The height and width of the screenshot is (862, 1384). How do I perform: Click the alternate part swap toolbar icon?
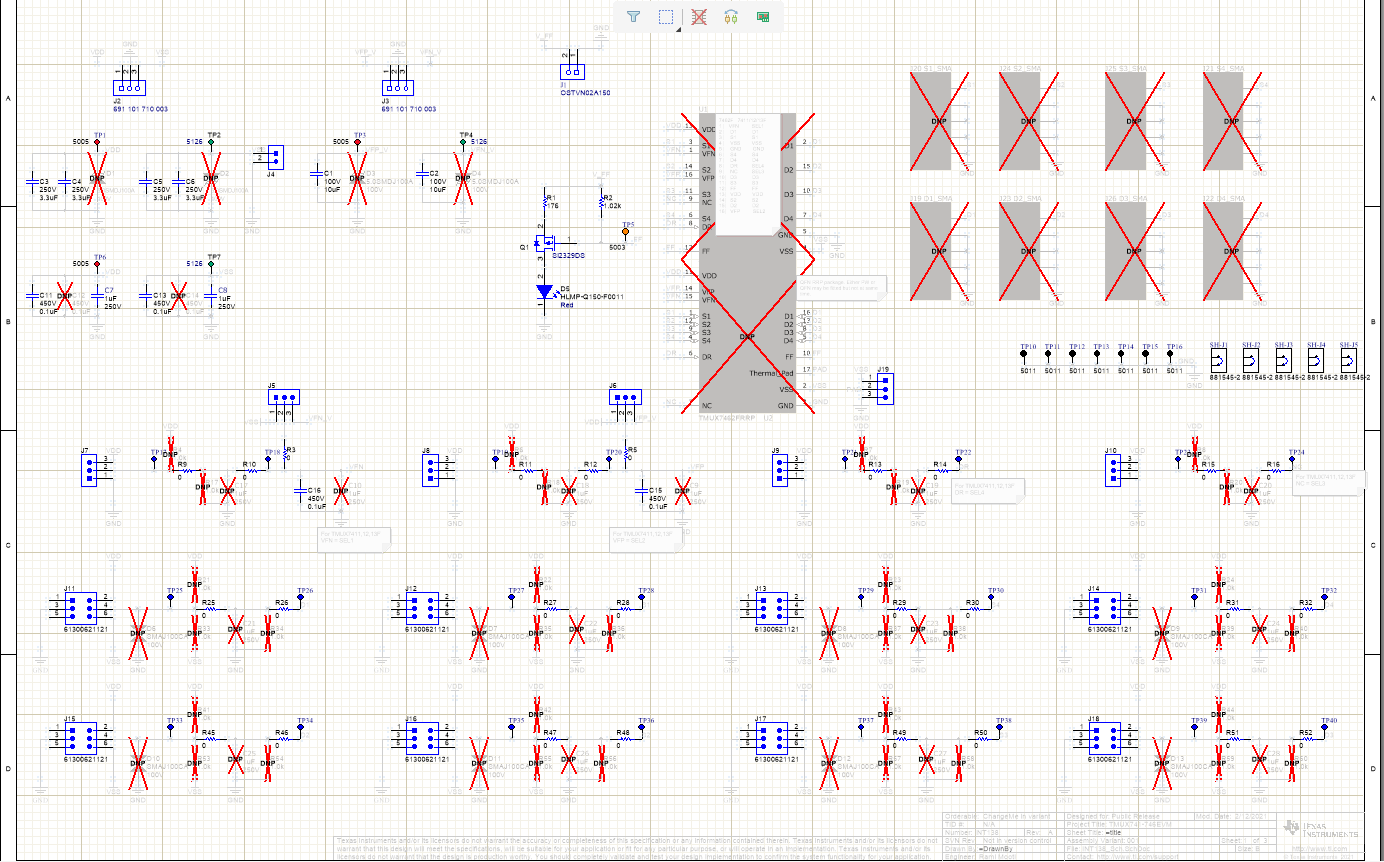731,17
